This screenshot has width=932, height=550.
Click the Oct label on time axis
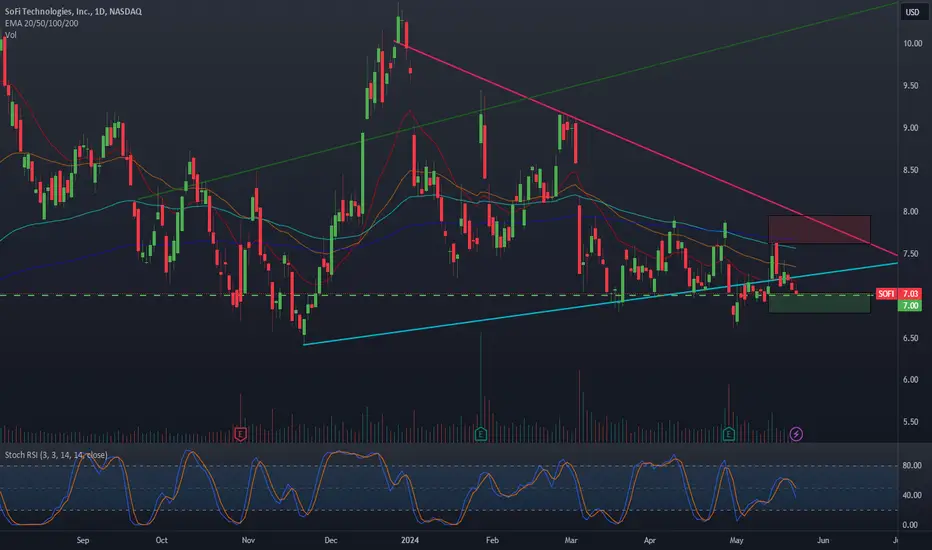[161, 540]
